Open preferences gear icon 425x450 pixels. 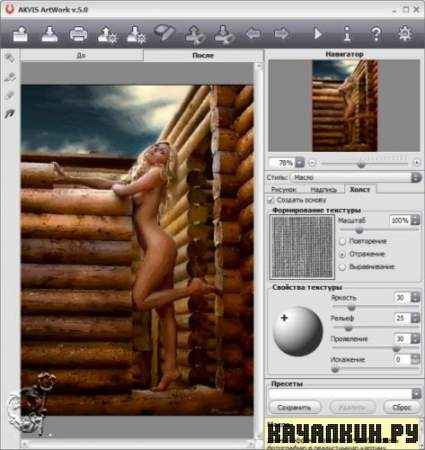point(405,34)
